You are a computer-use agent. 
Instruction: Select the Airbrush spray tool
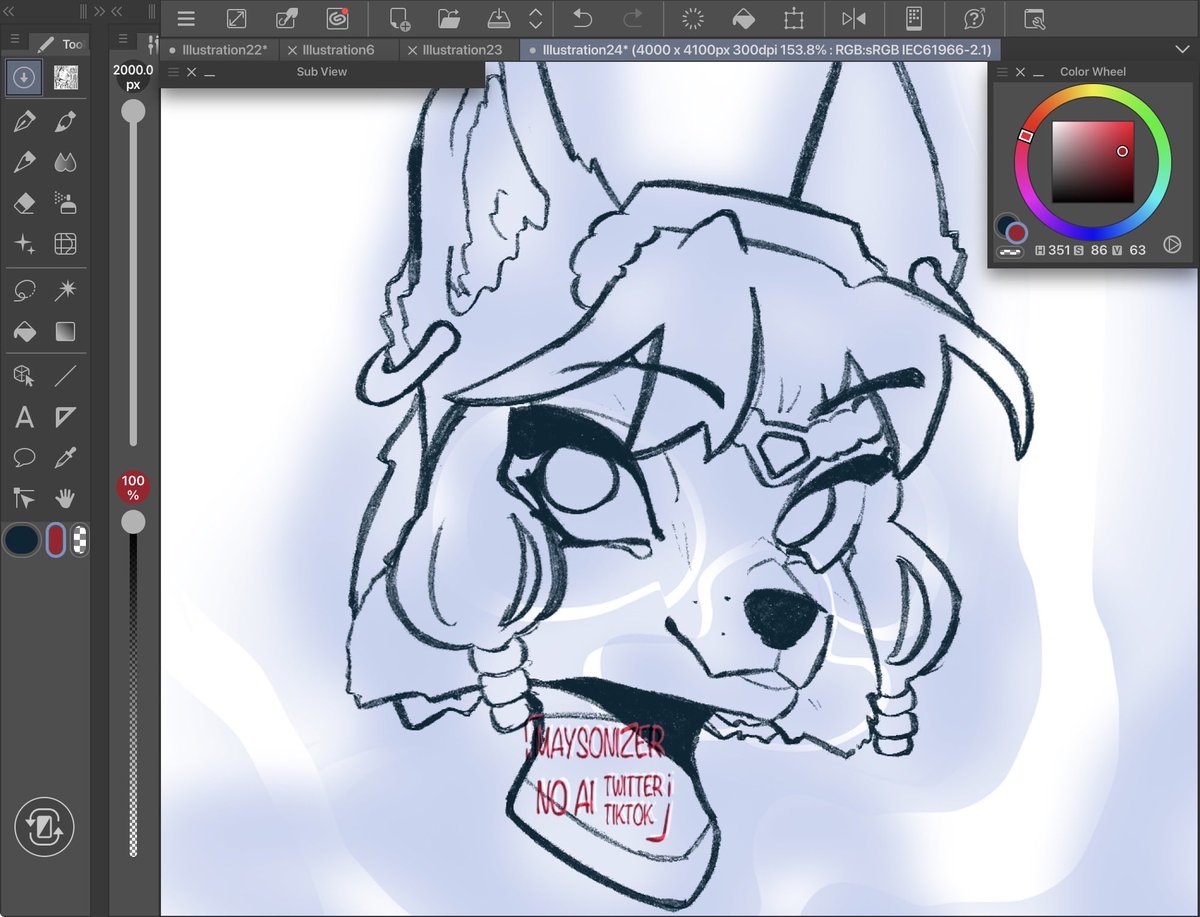tap(66, 203)
